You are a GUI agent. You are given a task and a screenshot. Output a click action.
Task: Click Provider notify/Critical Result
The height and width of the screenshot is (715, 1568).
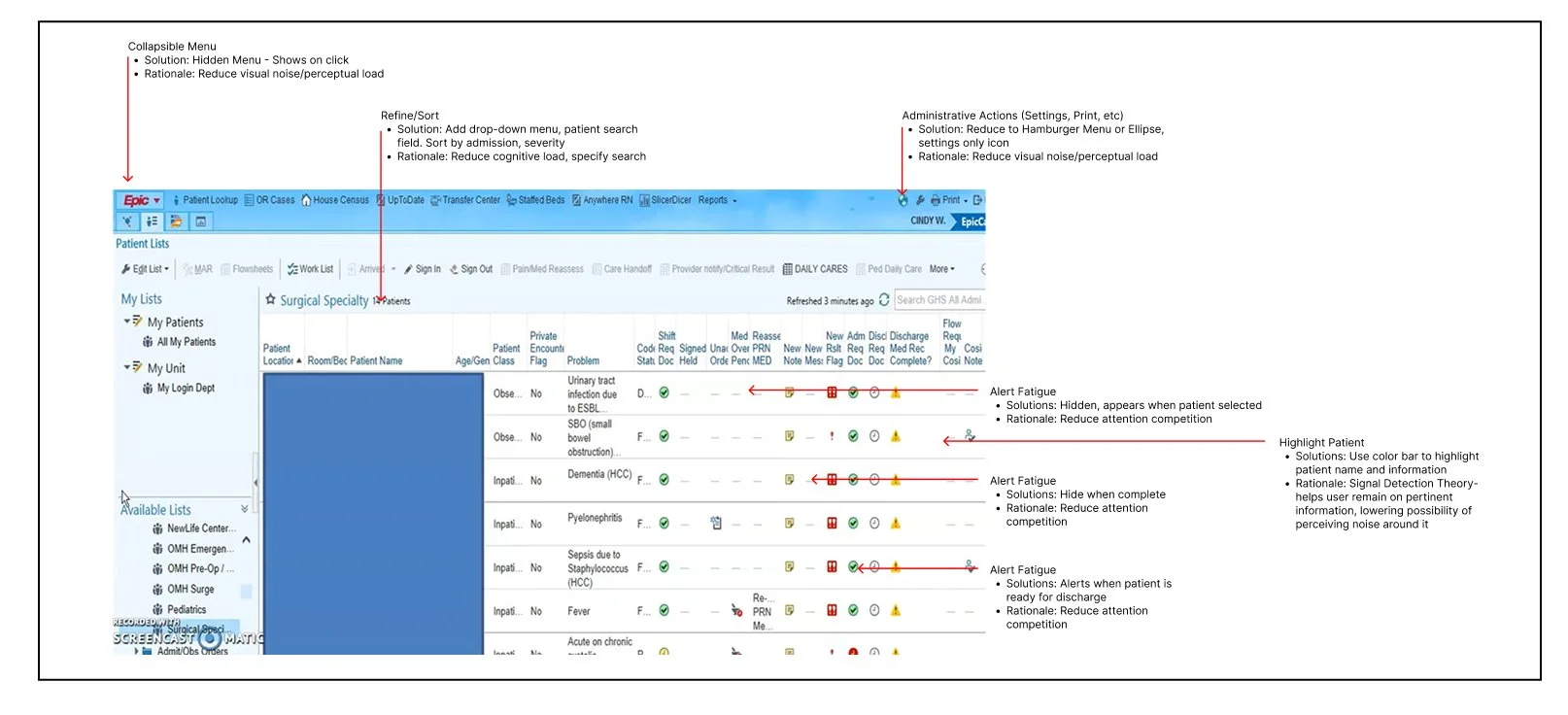(x=717, y=269)
